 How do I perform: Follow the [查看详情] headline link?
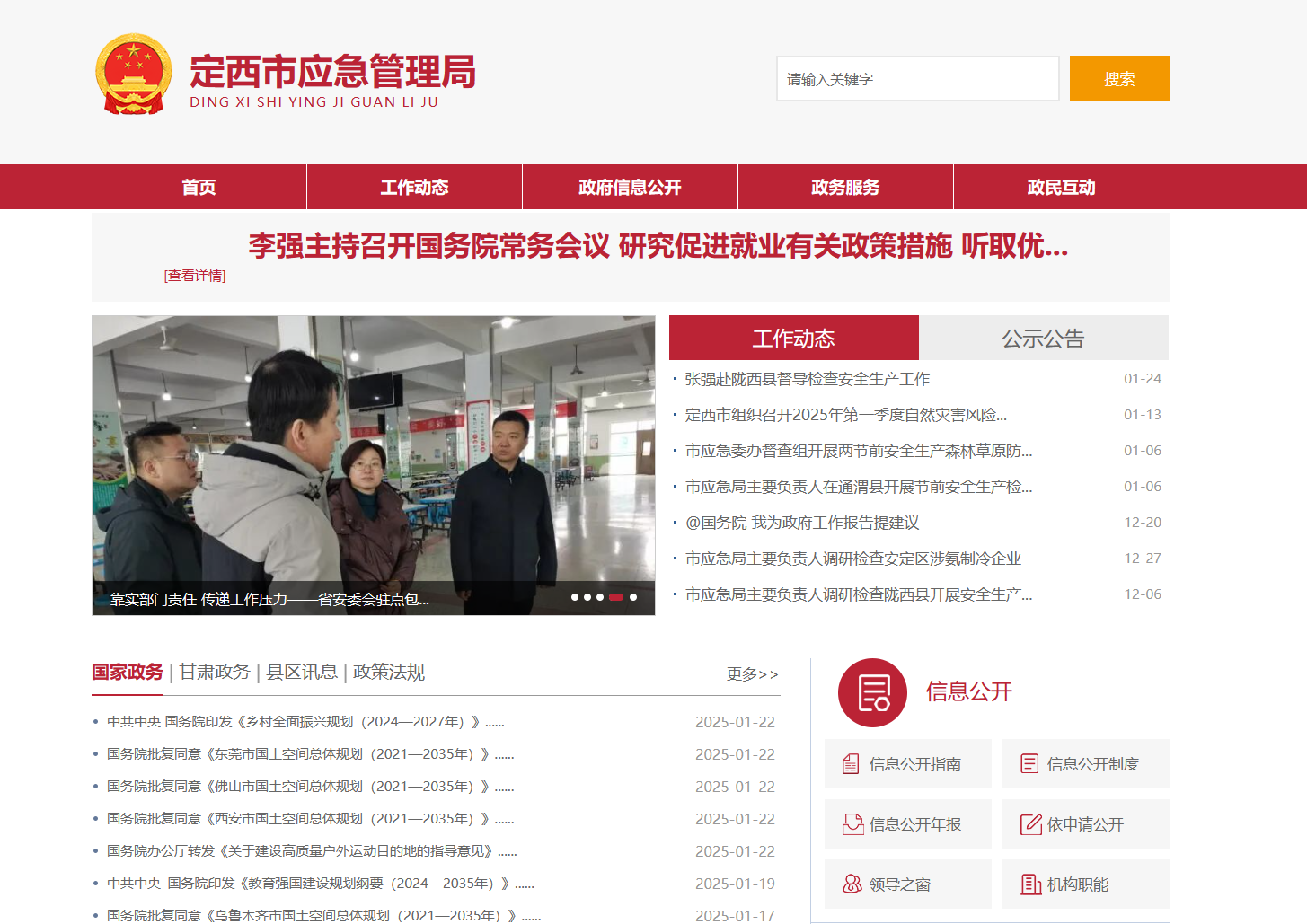(x=195, y=276)
